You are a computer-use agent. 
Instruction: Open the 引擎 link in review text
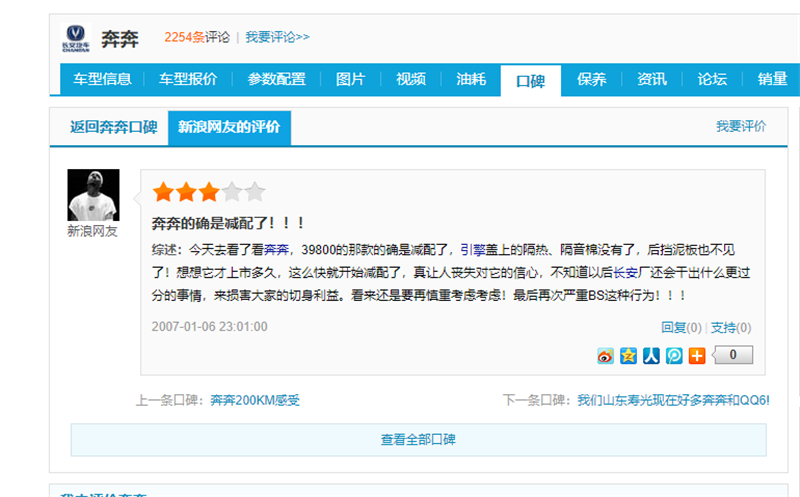472,250
